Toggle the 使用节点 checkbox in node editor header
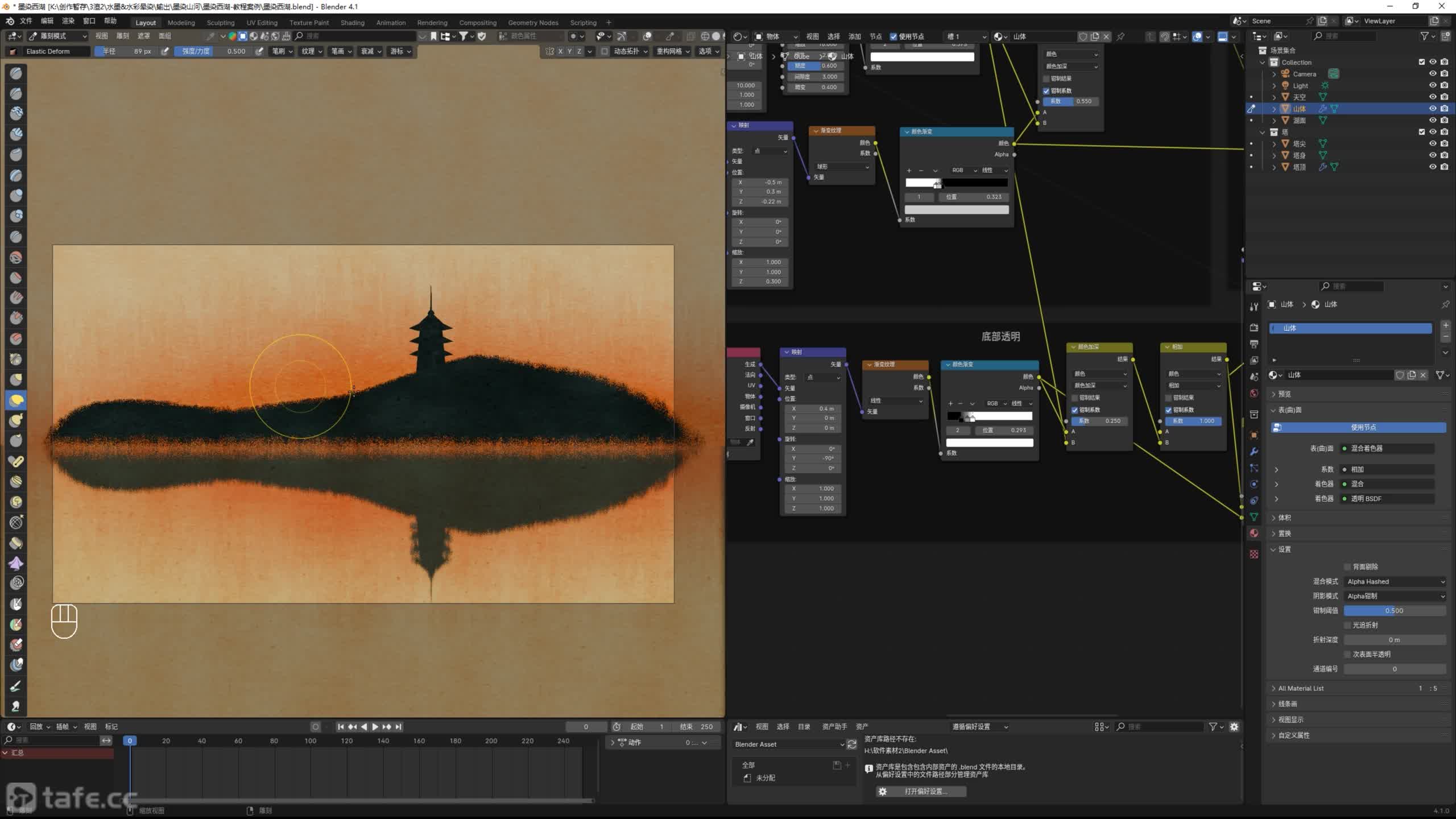This screenshot has width=1456, height=819. 894,36
